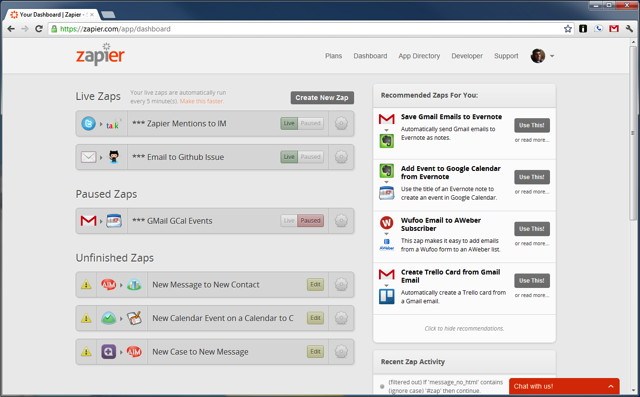
Task: Read more about Create Trello Card zap
Action: (x=532, y=295)
